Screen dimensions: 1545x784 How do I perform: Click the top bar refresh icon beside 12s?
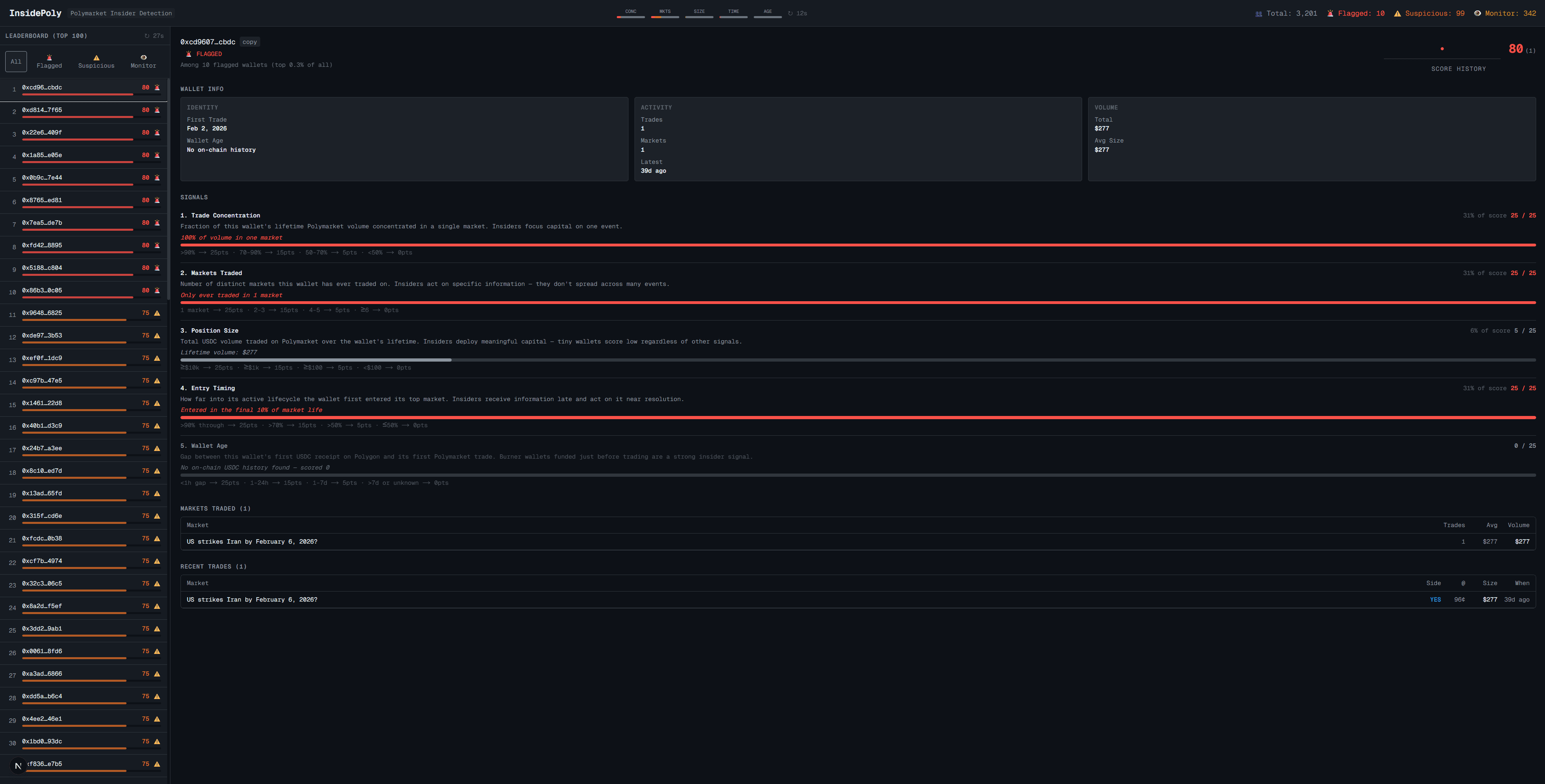point(790,13)
